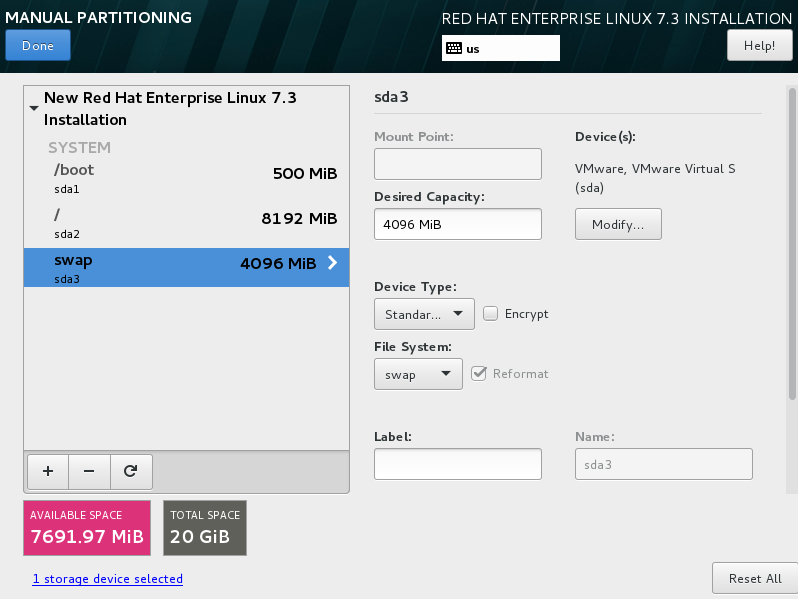
Task: Click the Total Space 20 GiB box
Action: tap(205, 528)
